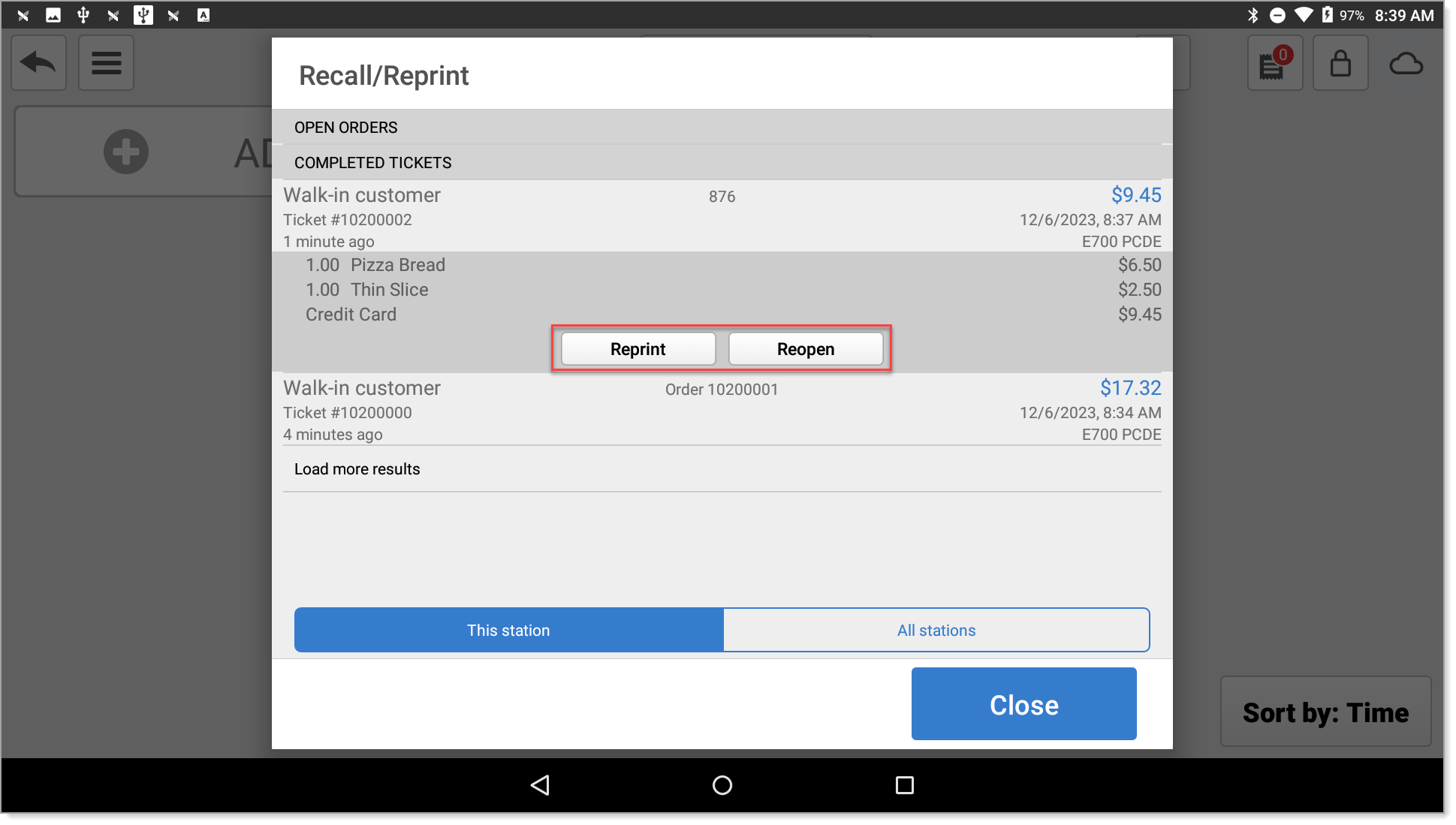Screen dimensions: 1456x825
Task: Click Reopen for ticket 10200002
Action: pyautogui.click(x=805, y=349)
